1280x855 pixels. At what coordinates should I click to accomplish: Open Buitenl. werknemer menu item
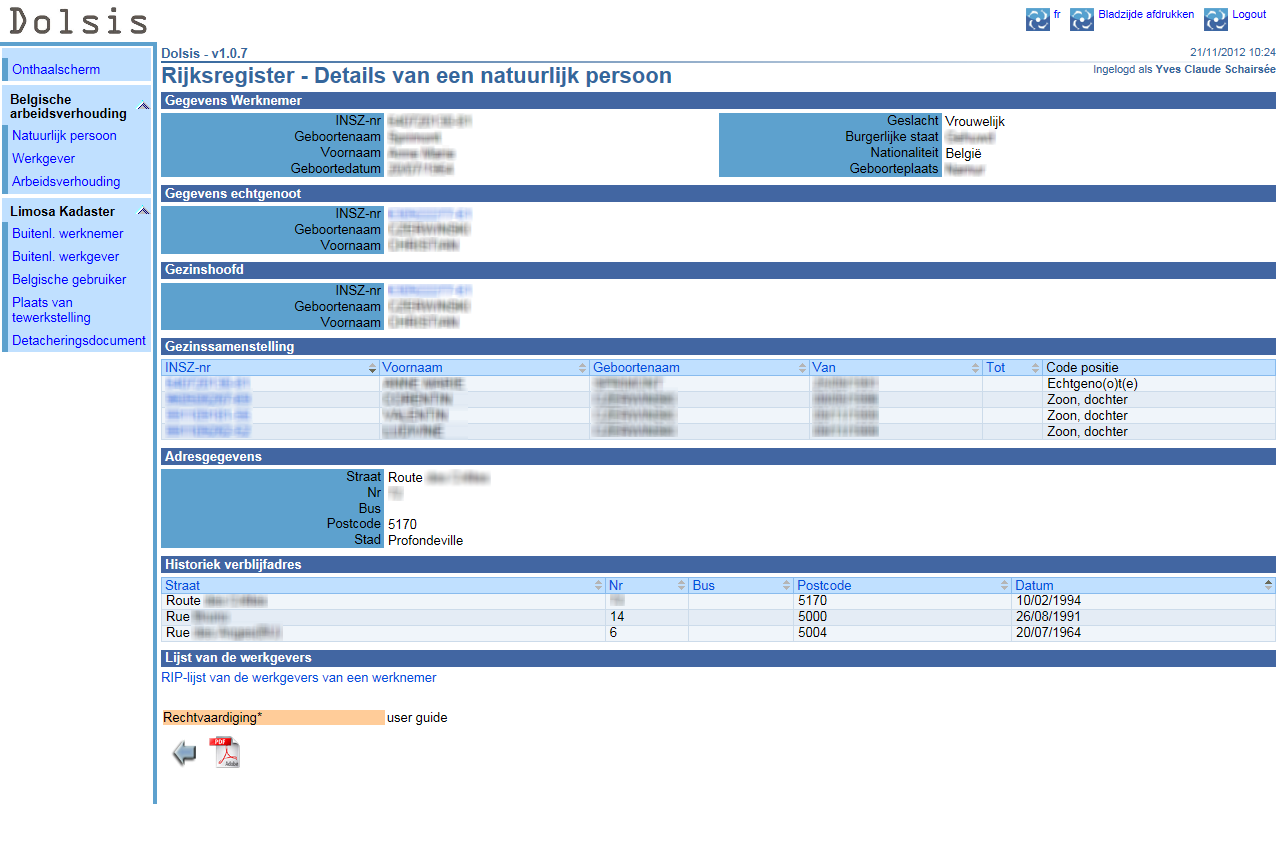pyautogui.click(x=68, y=234)
